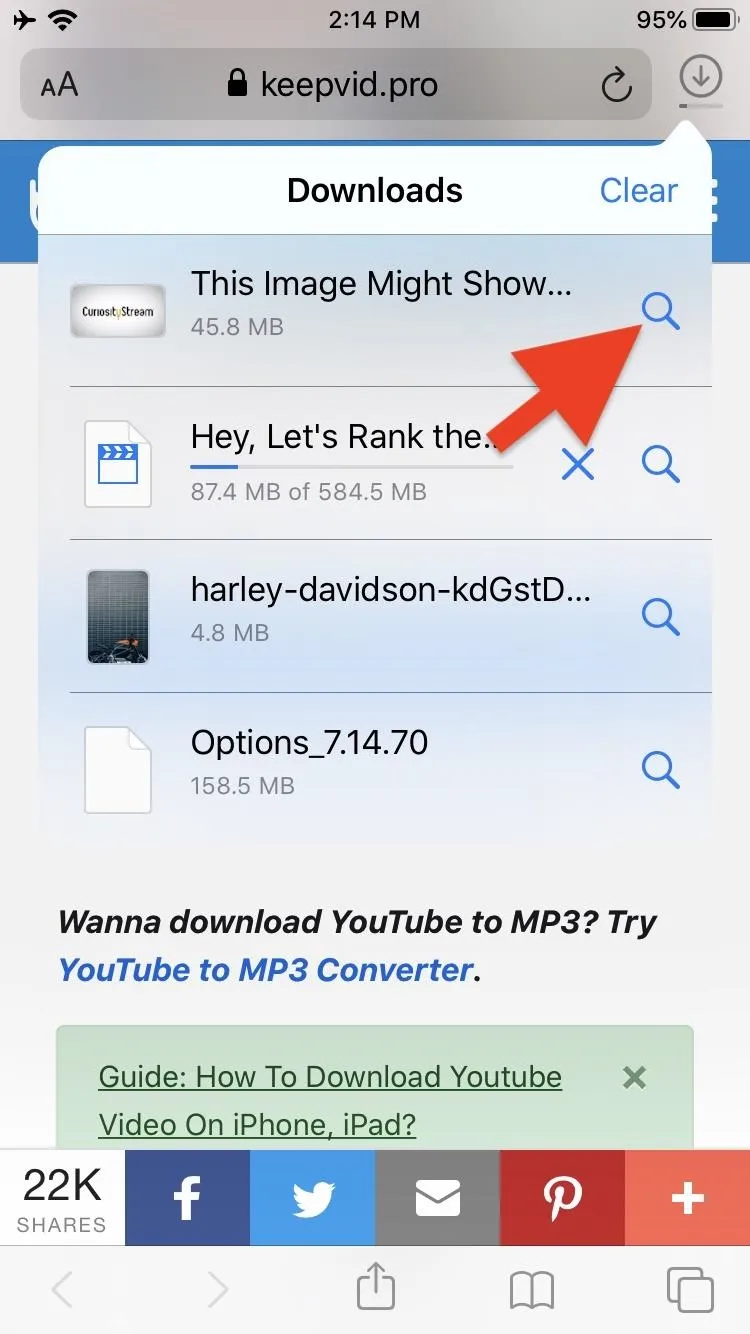This screenshot has height=1334, width=750.
Task: Open YouTube to MP3 Converter link
Action: click(x=265, y=969)
